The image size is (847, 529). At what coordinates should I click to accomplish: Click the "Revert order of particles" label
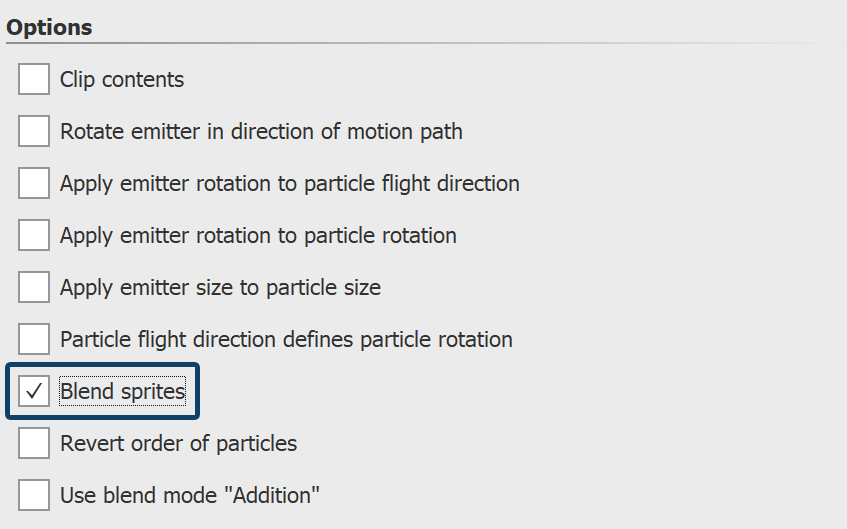coord(178,443)
